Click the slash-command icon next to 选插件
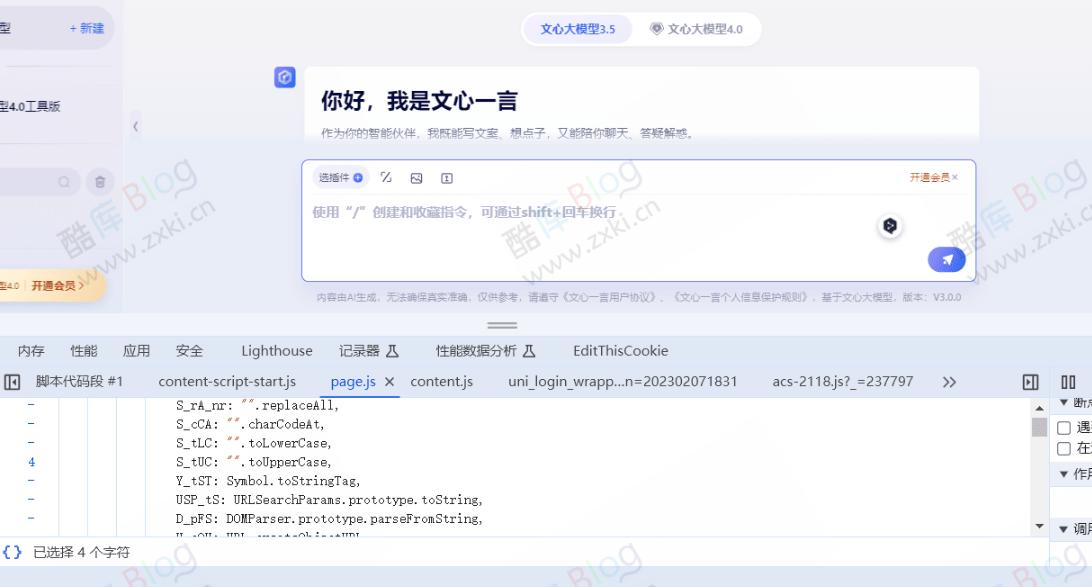 pos(386,177)
